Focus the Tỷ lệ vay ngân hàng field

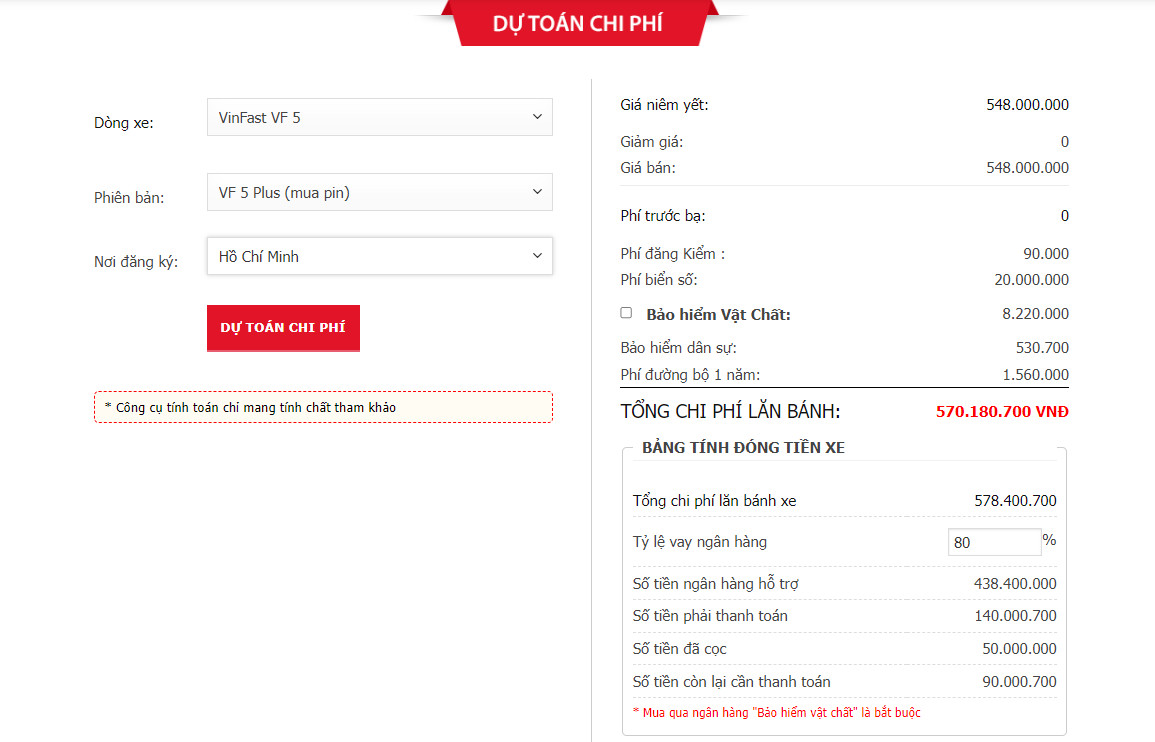pyautogui.click(x=993, y=542)
